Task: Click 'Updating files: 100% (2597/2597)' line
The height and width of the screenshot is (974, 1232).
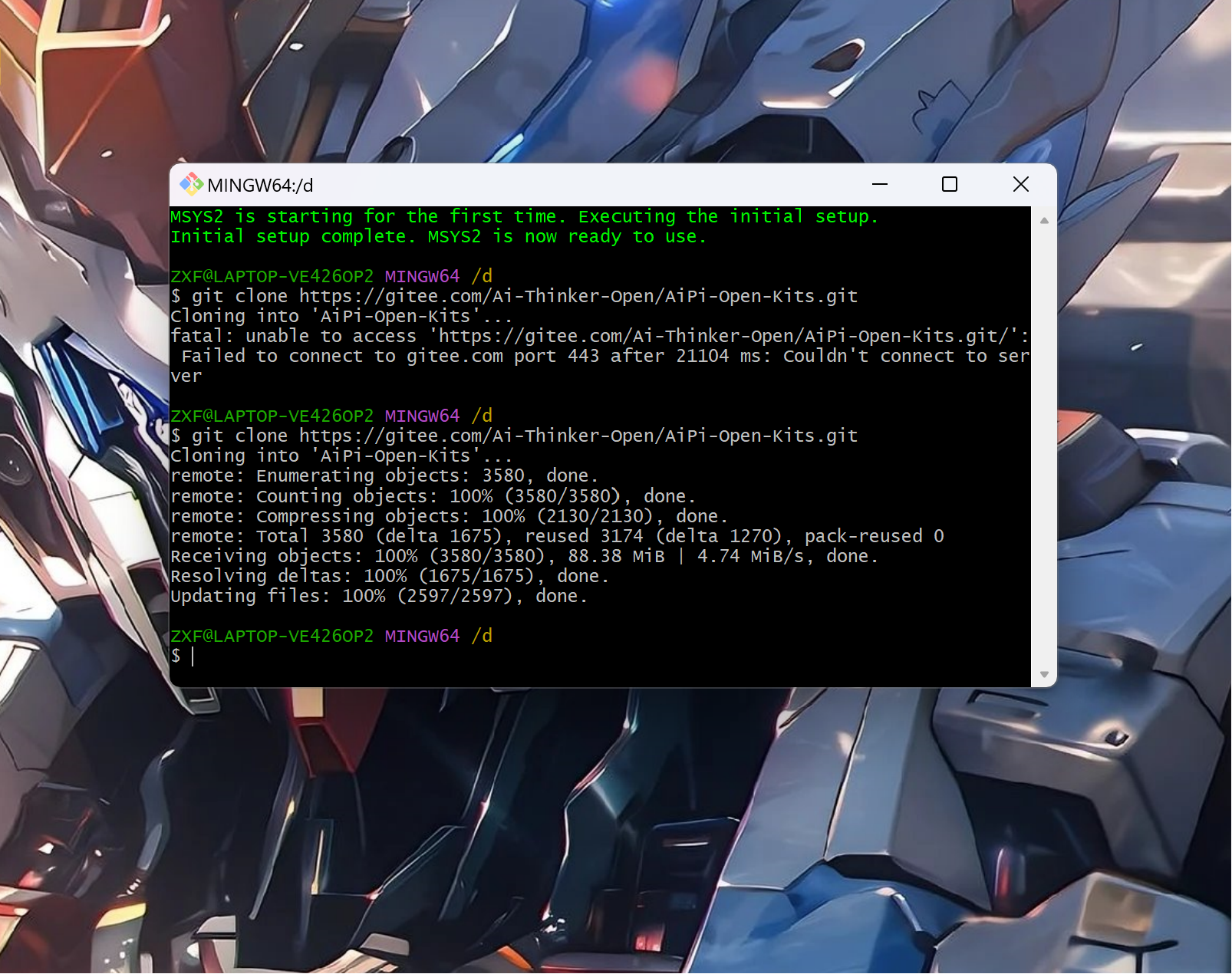Action: pos(379,596)
